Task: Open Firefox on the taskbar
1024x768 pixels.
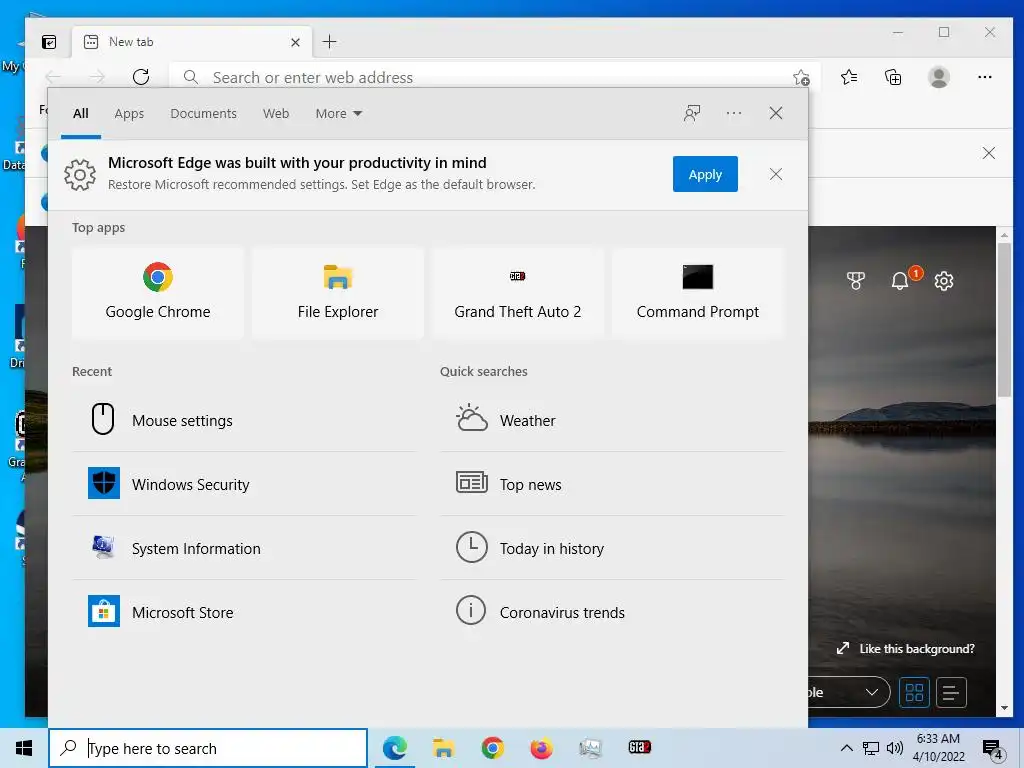Action: [x=541, y=748]
